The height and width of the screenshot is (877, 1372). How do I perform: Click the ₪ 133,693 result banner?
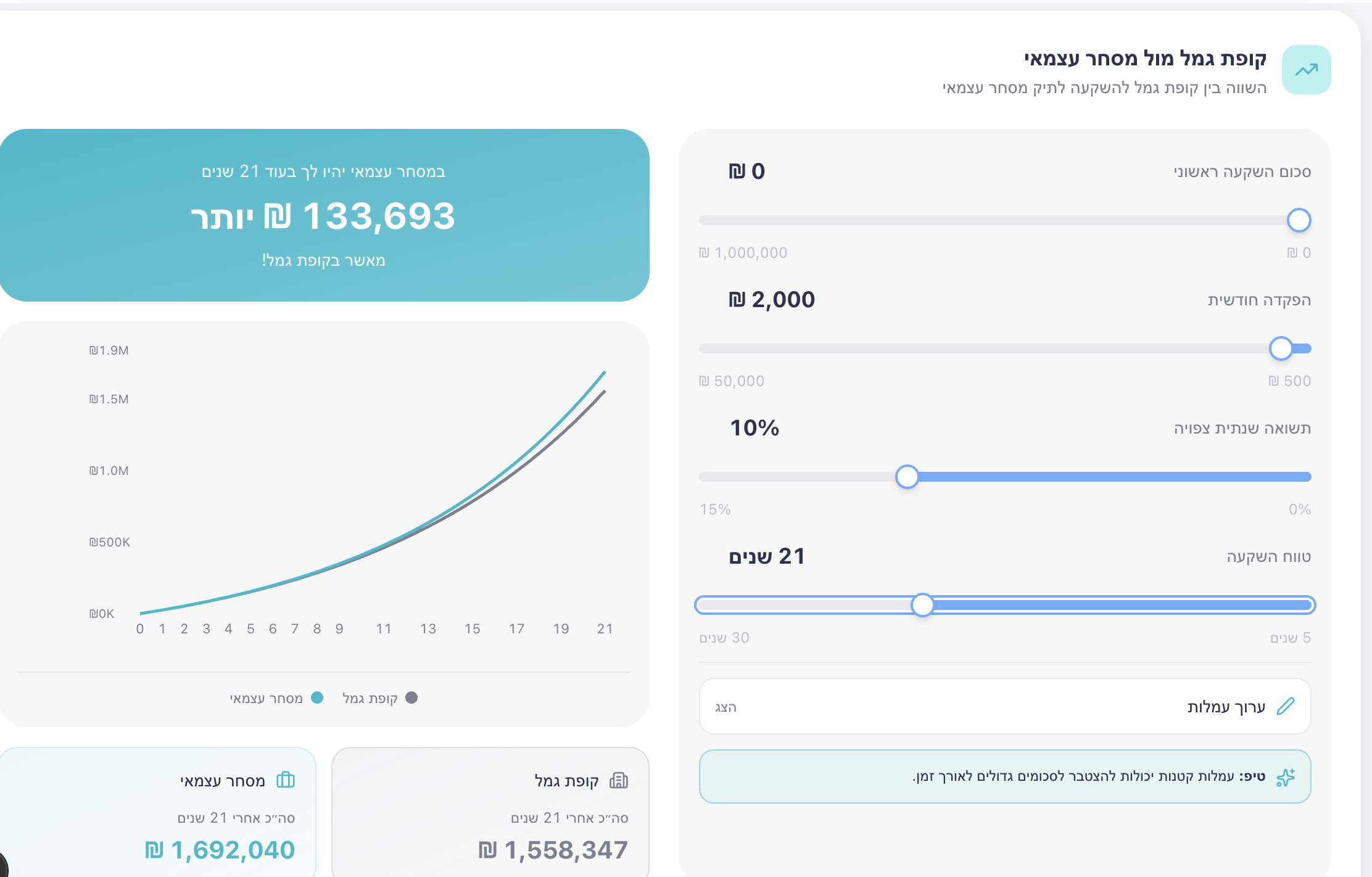pyautogui.click(x=323, y=216)
